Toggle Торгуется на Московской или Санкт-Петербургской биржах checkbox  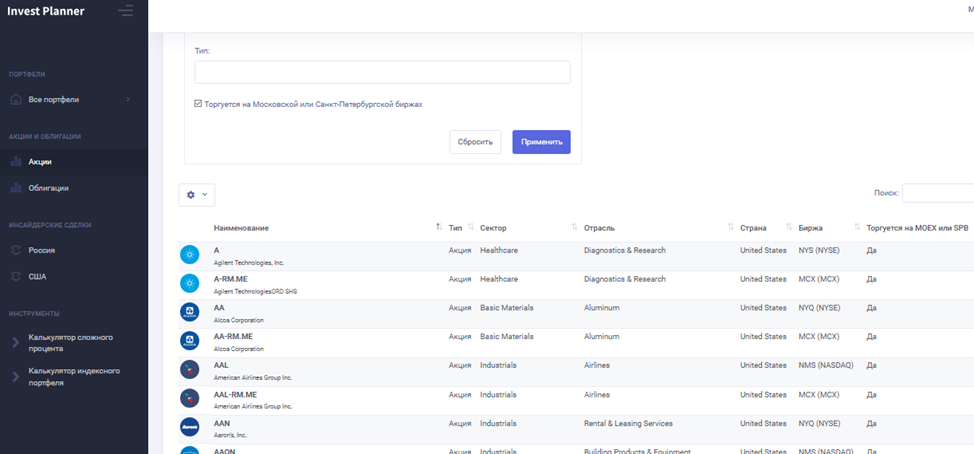[x=198, y=104]
